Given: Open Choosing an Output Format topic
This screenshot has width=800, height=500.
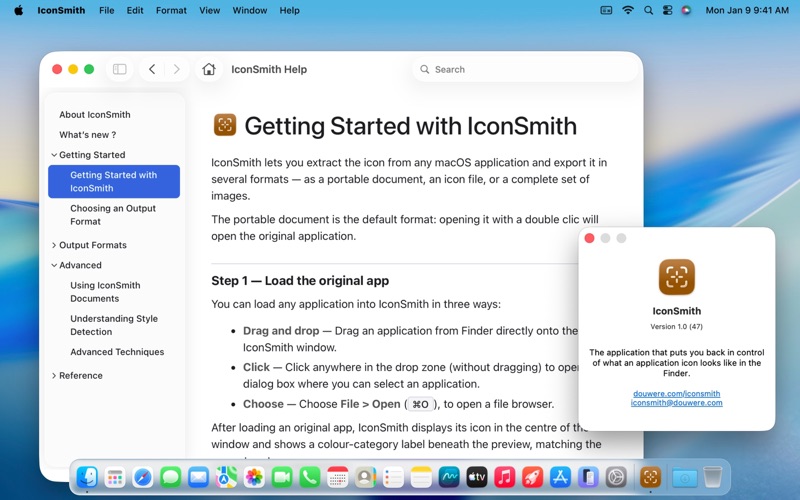Looking at the screenshot, I should [114, 215].
